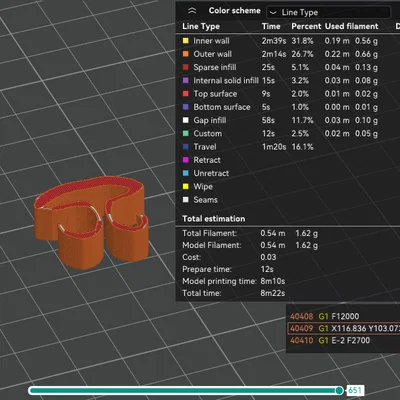
Task: Click the Line Type column header
Action: pyautogui.click(x=201, y=26)
